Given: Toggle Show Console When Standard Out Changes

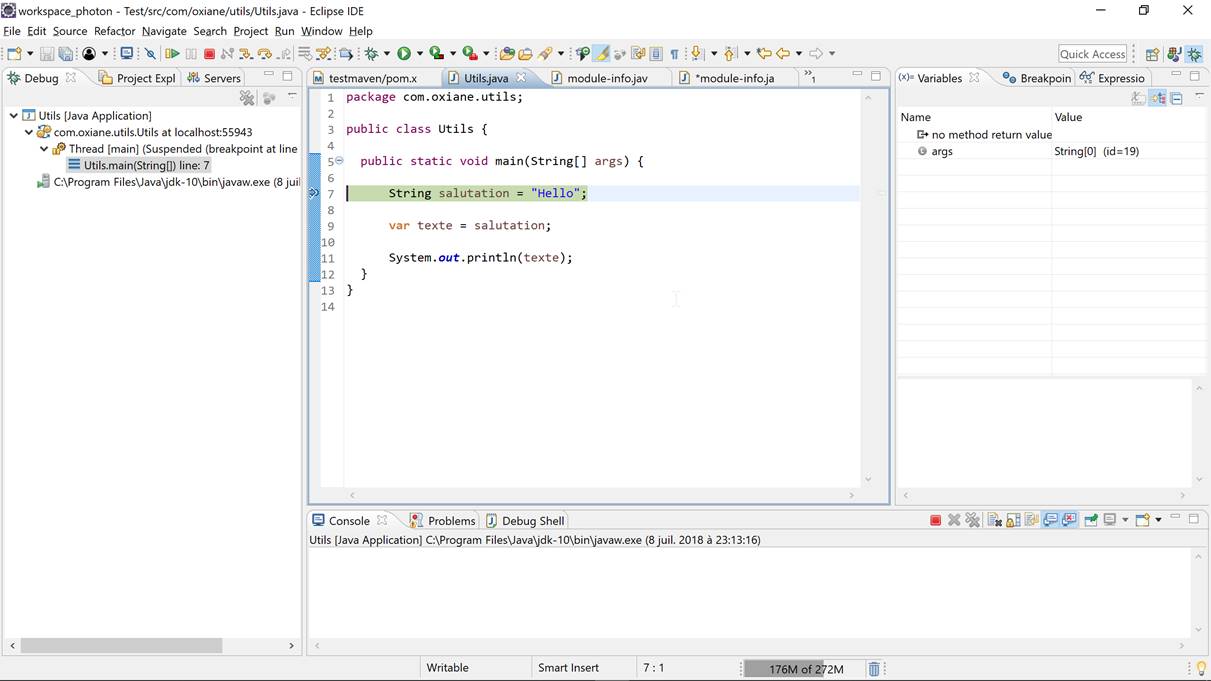Looking at the screenshot, I should (x=1051, y=520).
